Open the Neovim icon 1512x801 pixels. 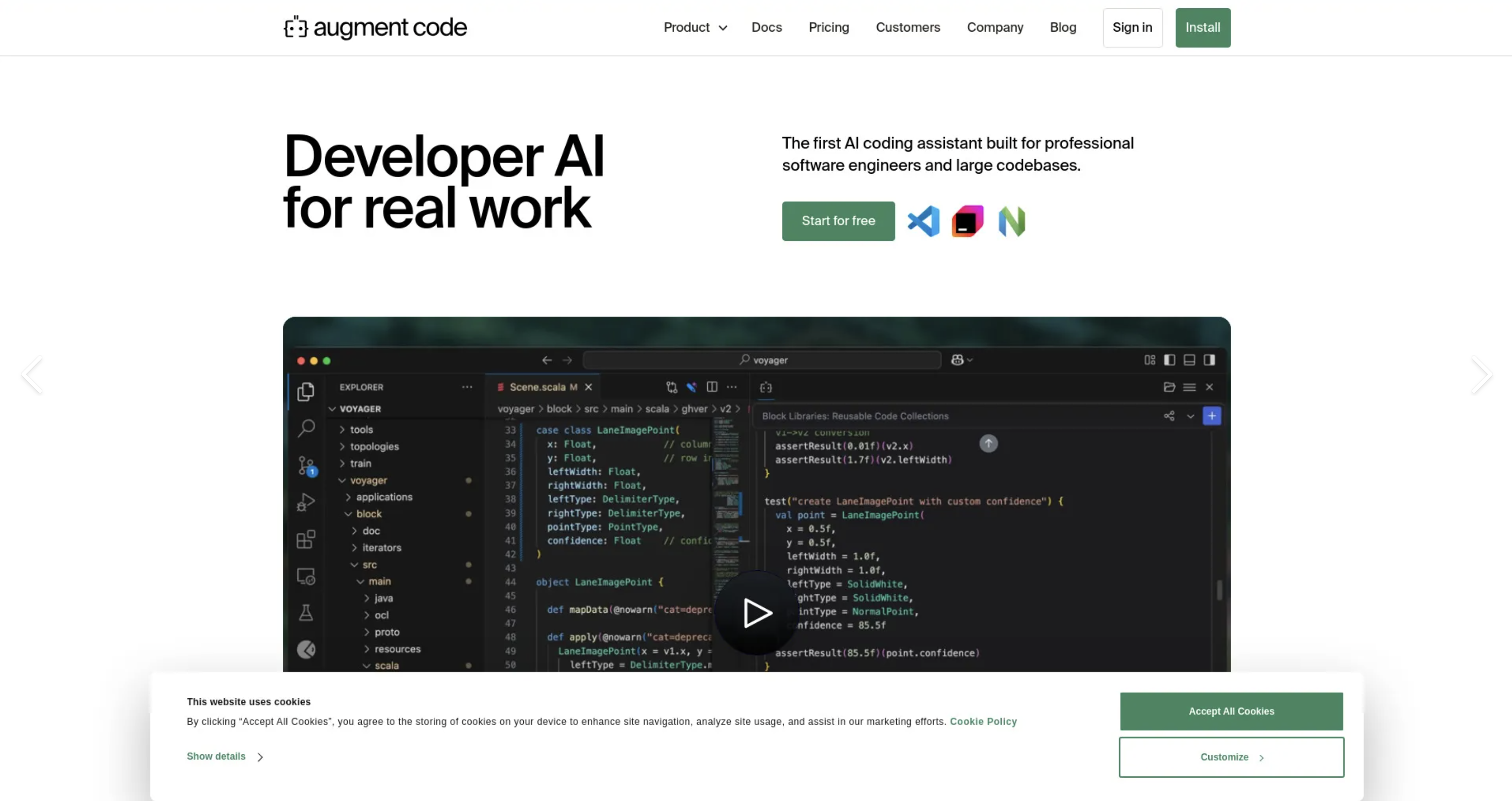[1011, 221]
